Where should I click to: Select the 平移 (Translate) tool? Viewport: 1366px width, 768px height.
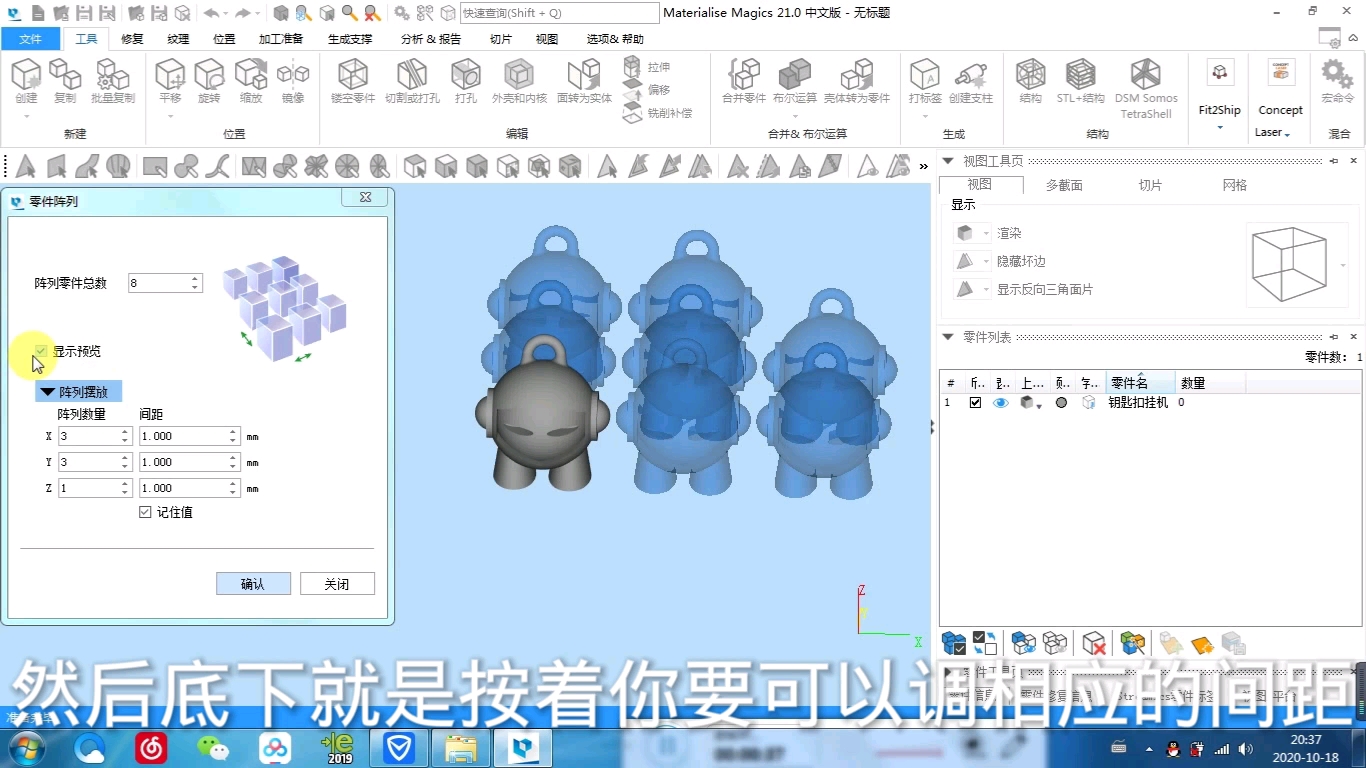(170, 81)
